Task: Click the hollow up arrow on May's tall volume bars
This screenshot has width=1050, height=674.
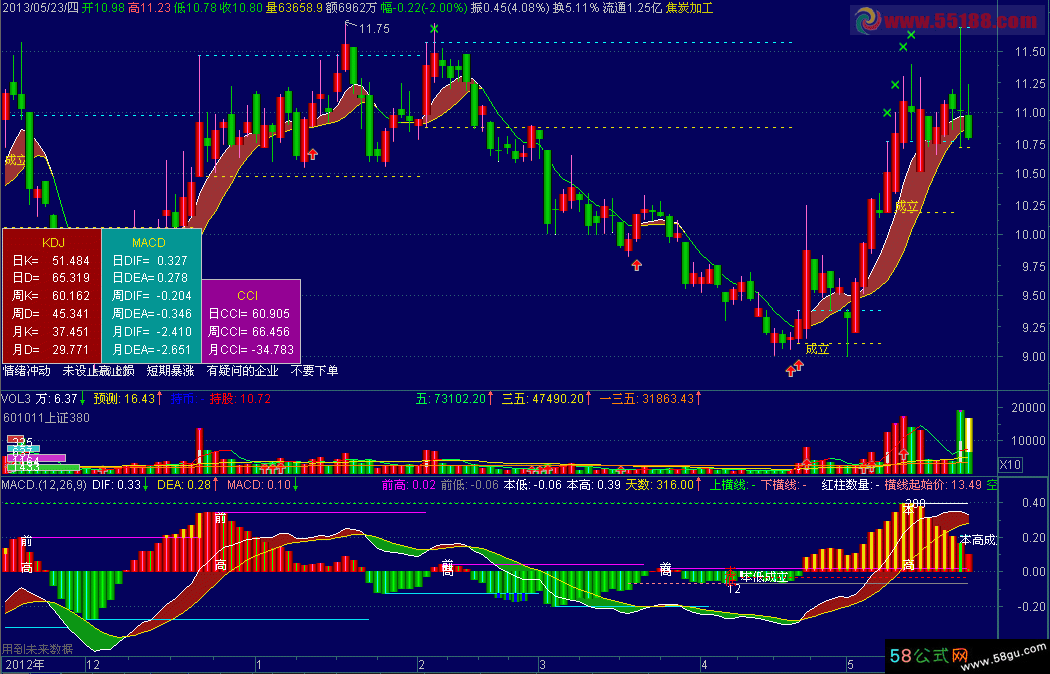Action: (904, 453)
